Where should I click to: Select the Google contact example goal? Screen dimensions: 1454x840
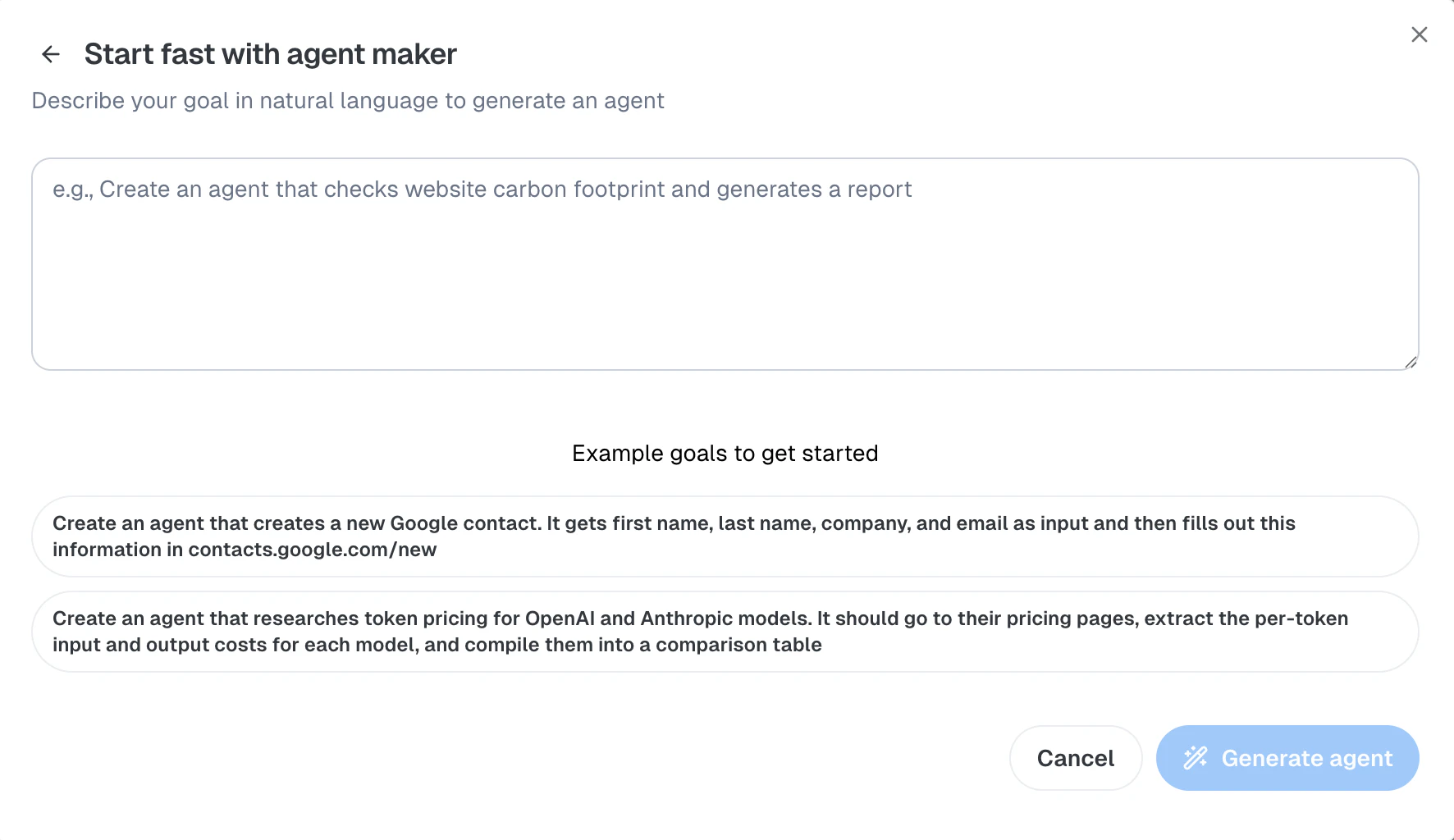point(725,536)
